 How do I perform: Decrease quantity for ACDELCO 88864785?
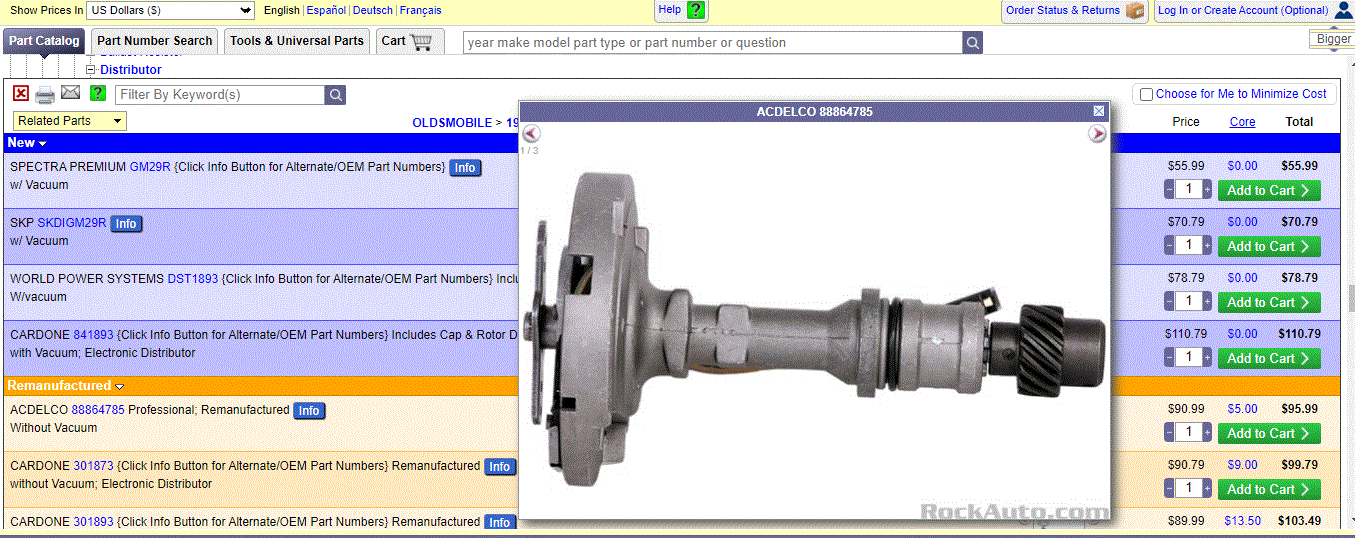pos(1170,432)
